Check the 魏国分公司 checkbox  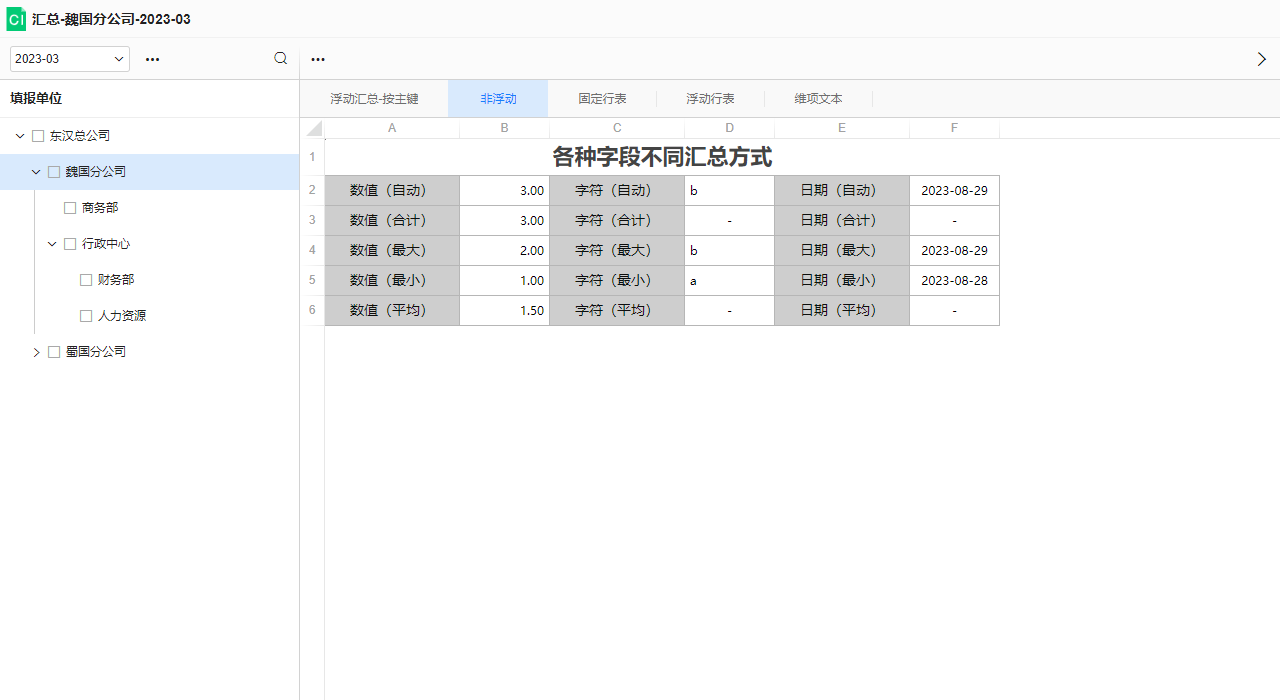click(x=54, y=171)
